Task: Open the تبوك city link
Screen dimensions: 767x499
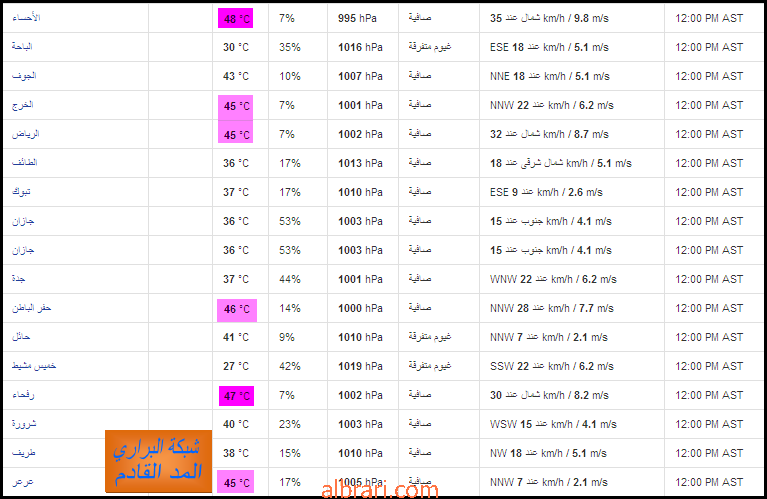Action: (x=21, y=191)
